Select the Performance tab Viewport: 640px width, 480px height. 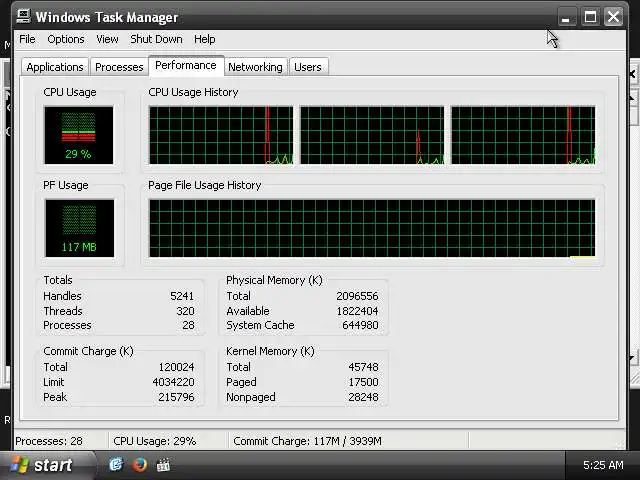point(186,65)
